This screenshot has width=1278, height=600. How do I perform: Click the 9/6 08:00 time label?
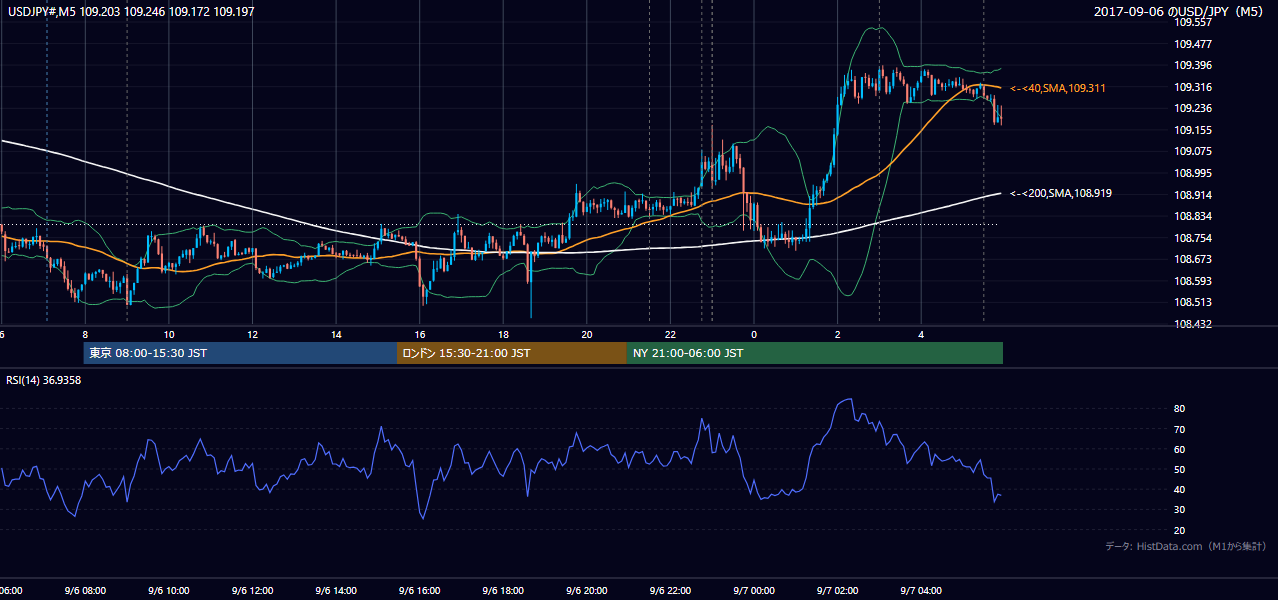click(85, 590)
